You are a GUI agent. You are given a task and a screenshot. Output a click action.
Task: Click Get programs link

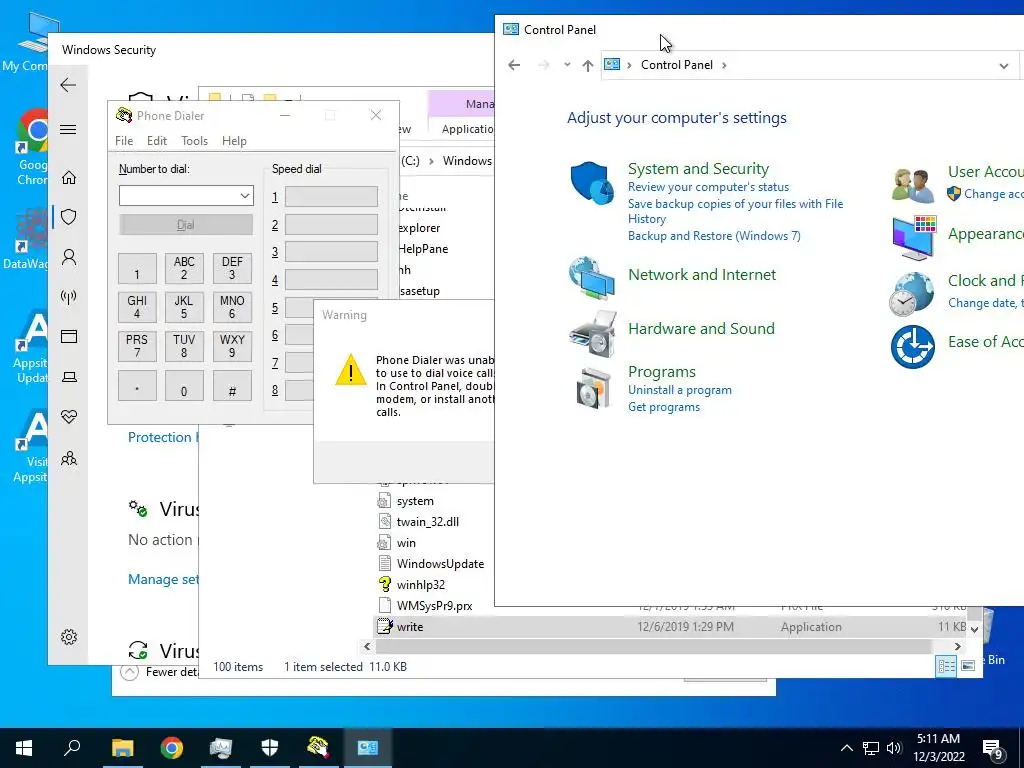point(664,407)
